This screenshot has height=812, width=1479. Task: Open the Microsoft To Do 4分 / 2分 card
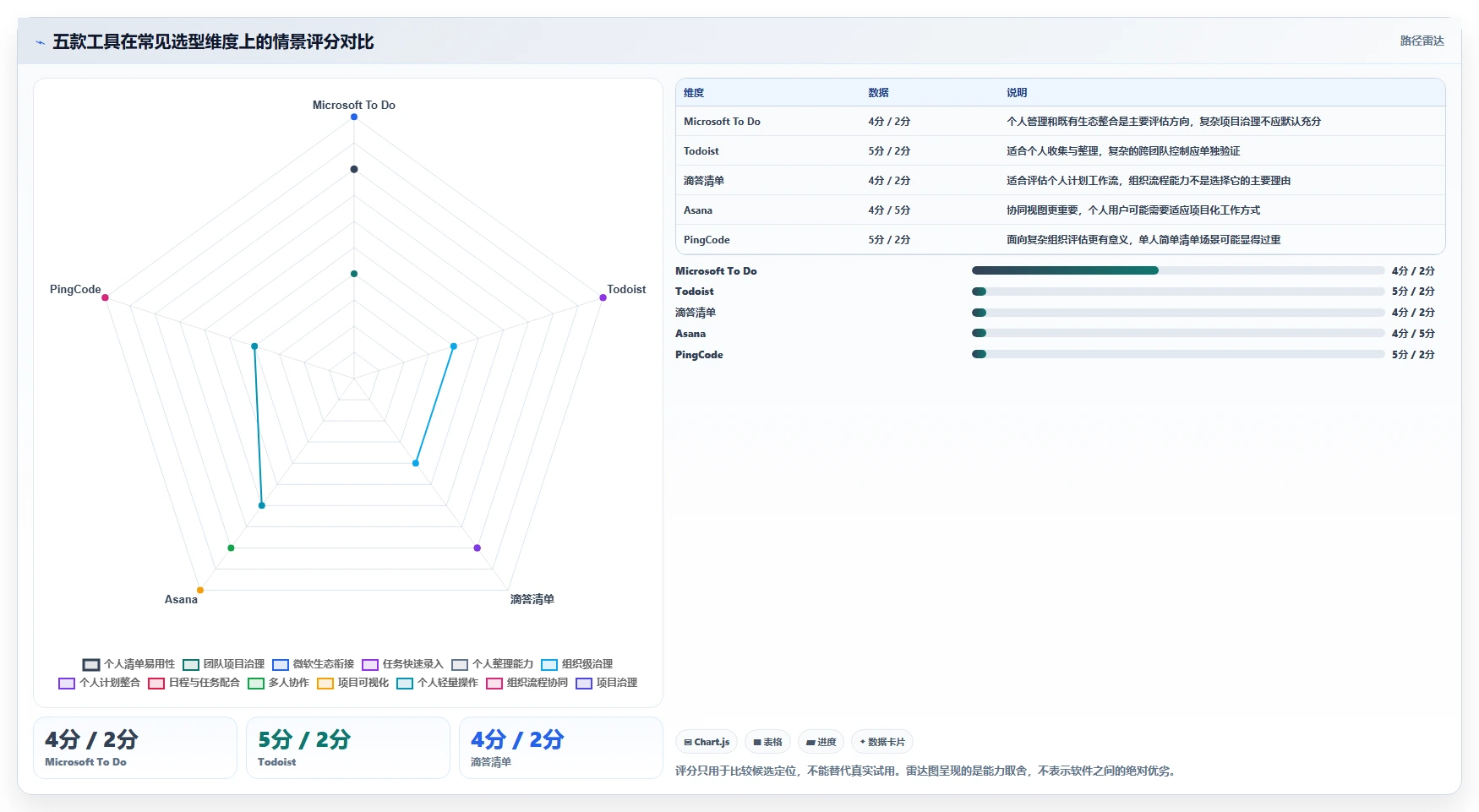point(135,748)
